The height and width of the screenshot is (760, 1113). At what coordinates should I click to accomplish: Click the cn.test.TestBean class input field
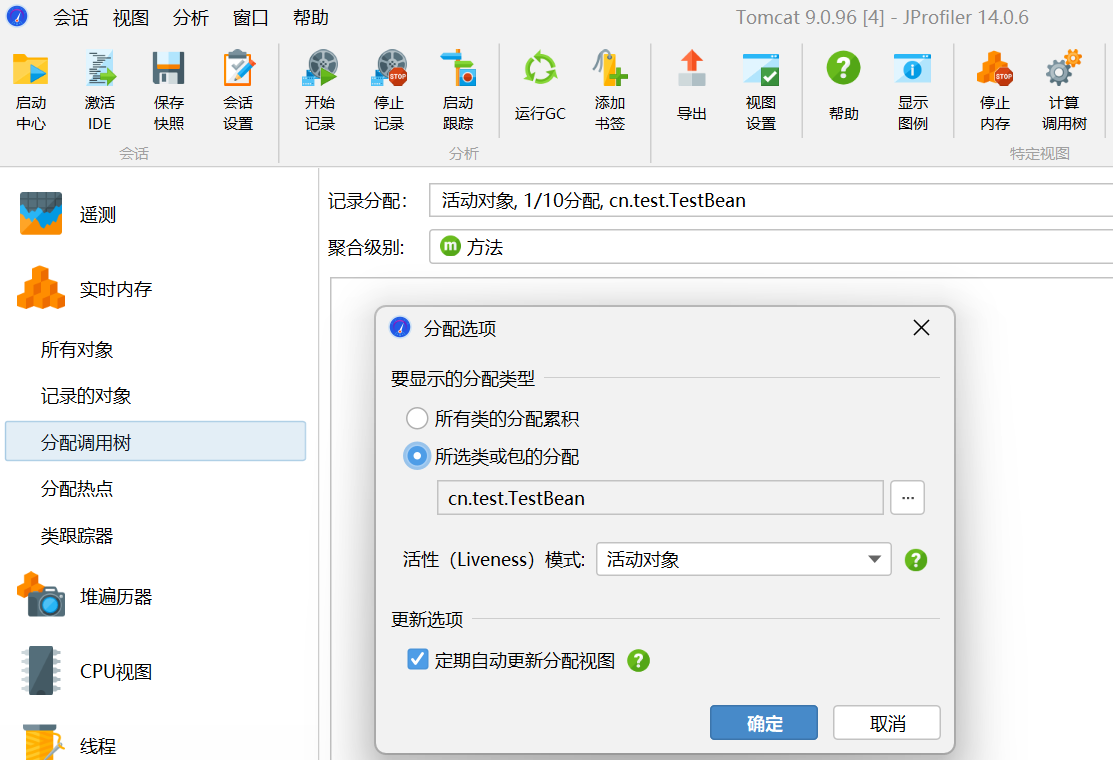660,497
